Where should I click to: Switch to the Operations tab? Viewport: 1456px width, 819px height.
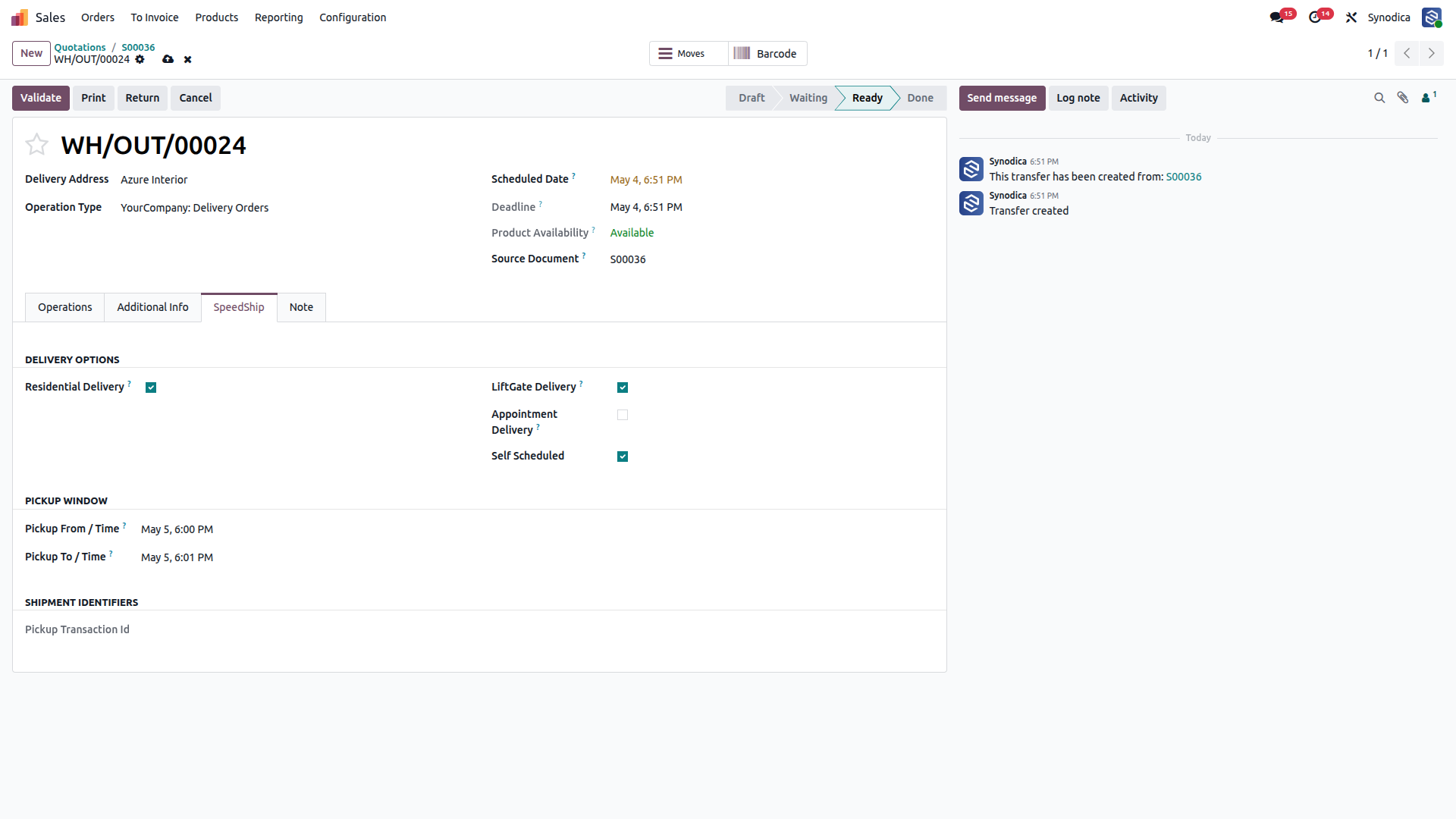65,307
